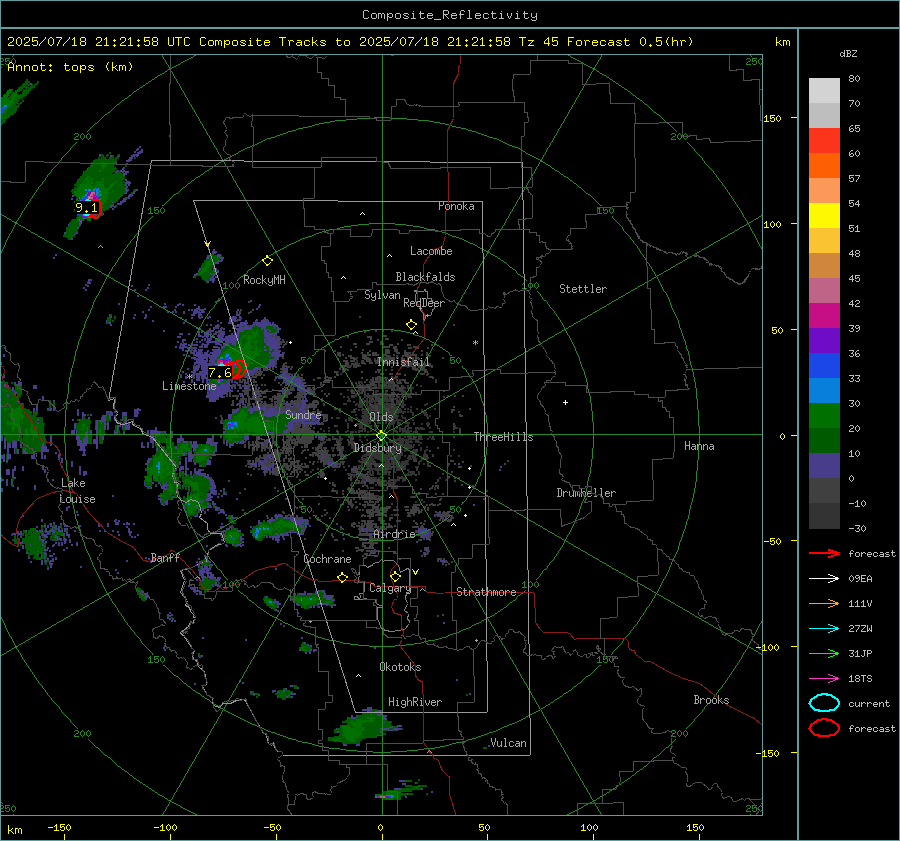
Task: Click the Cochrane city label
Action: [327, 559]
